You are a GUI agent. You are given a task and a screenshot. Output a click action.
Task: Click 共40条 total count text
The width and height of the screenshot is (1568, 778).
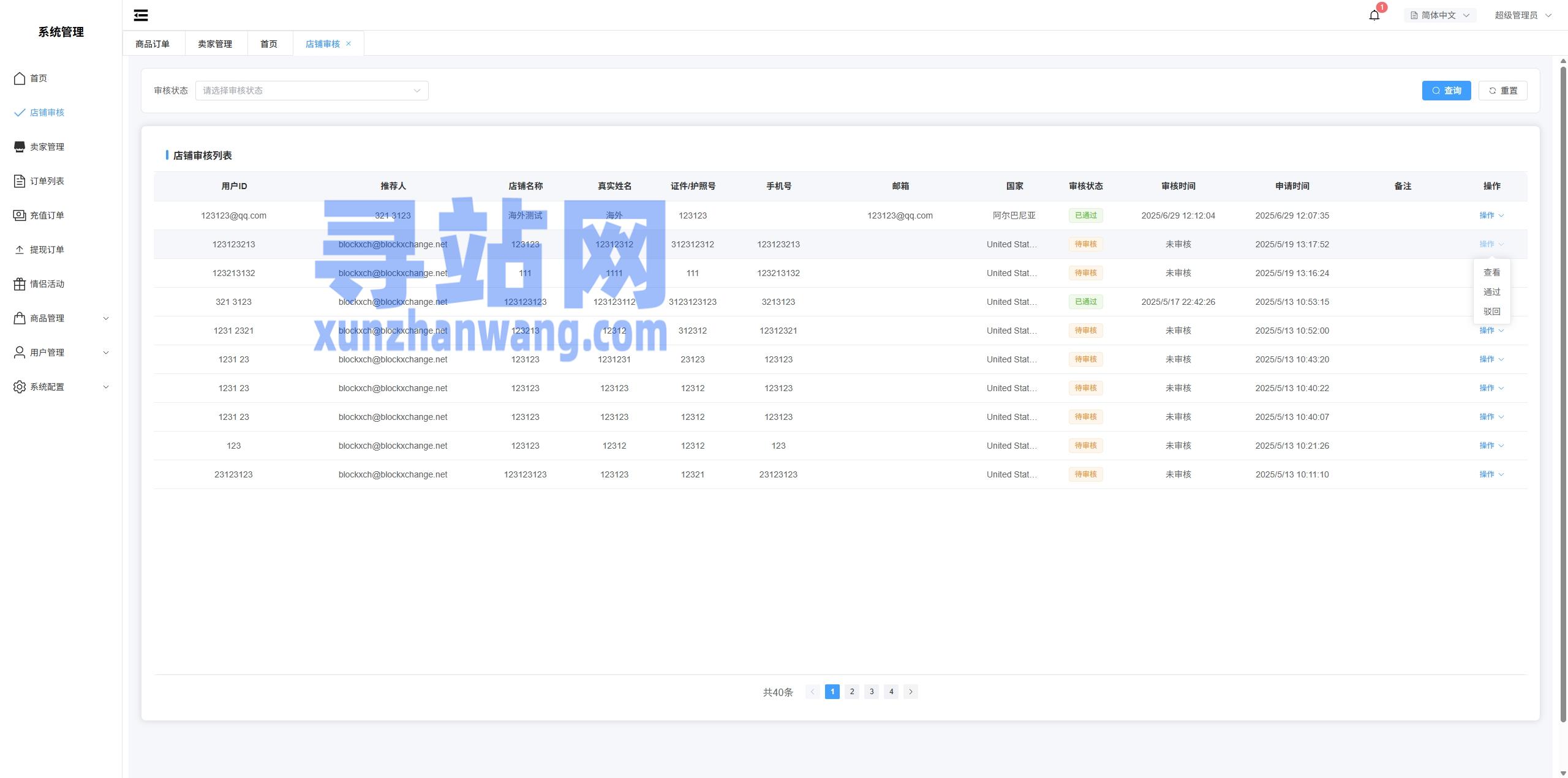pos(778,692)
